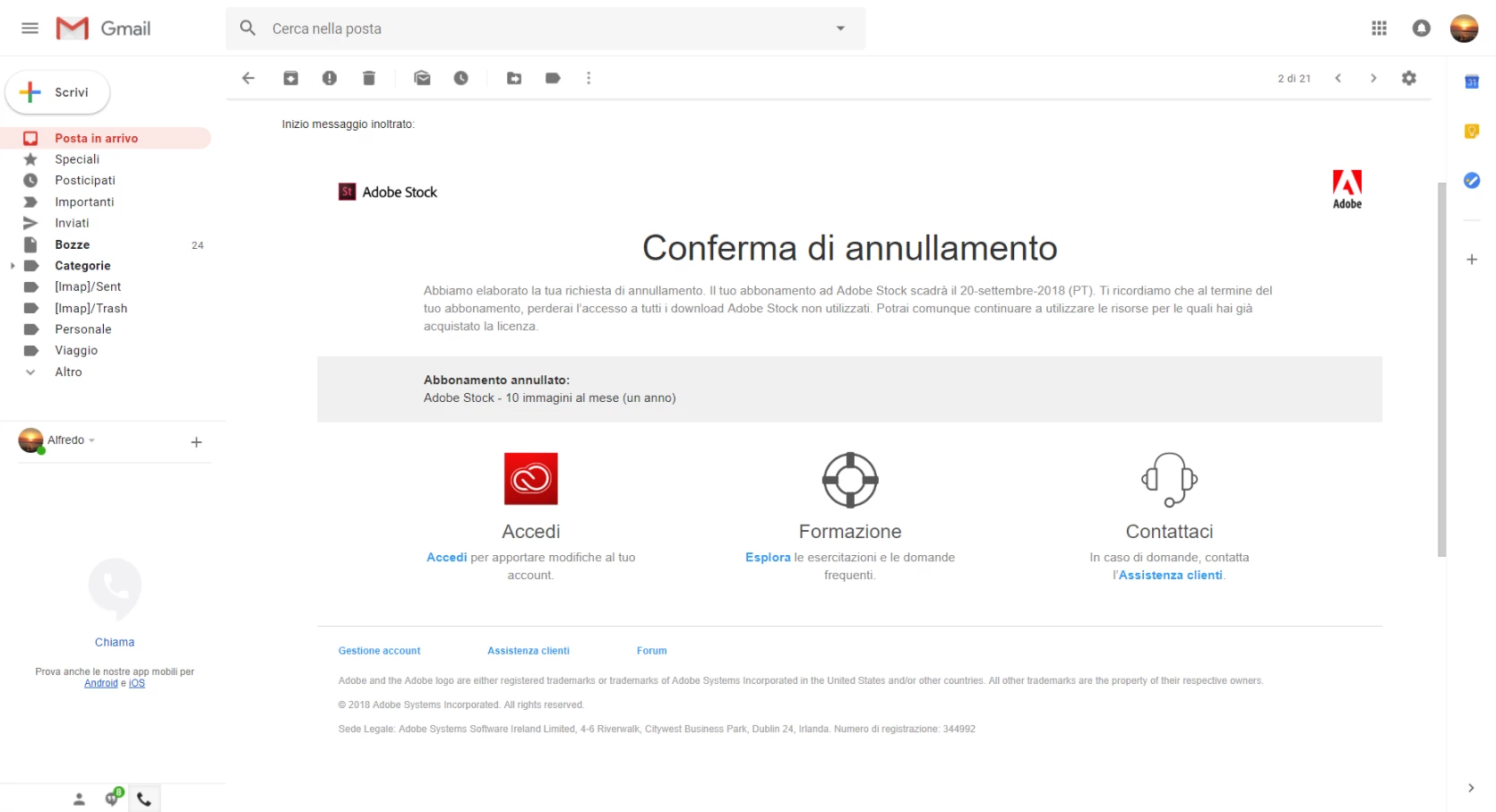The image size is (1496, 812).
Task: Open Google Keep side panel icon
Action: (x=1472, y=132)
